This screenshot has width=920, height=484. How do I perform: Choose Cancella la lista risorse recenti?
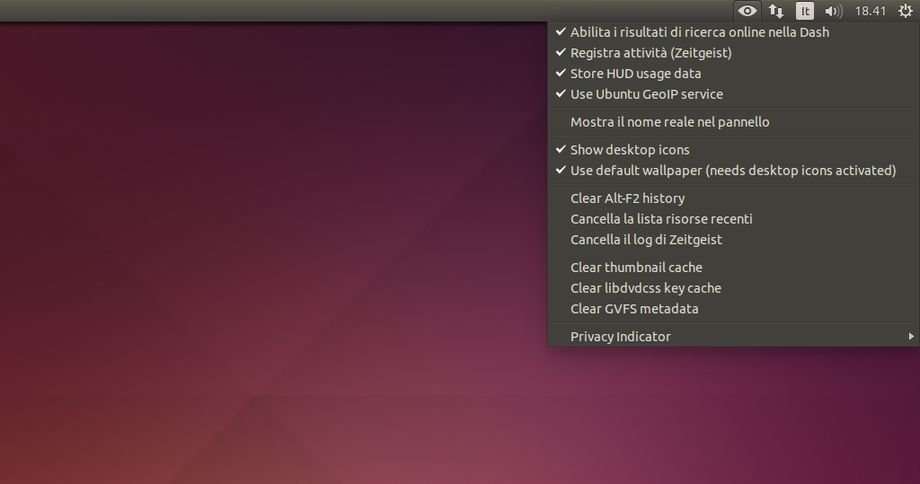pos(661,219)
